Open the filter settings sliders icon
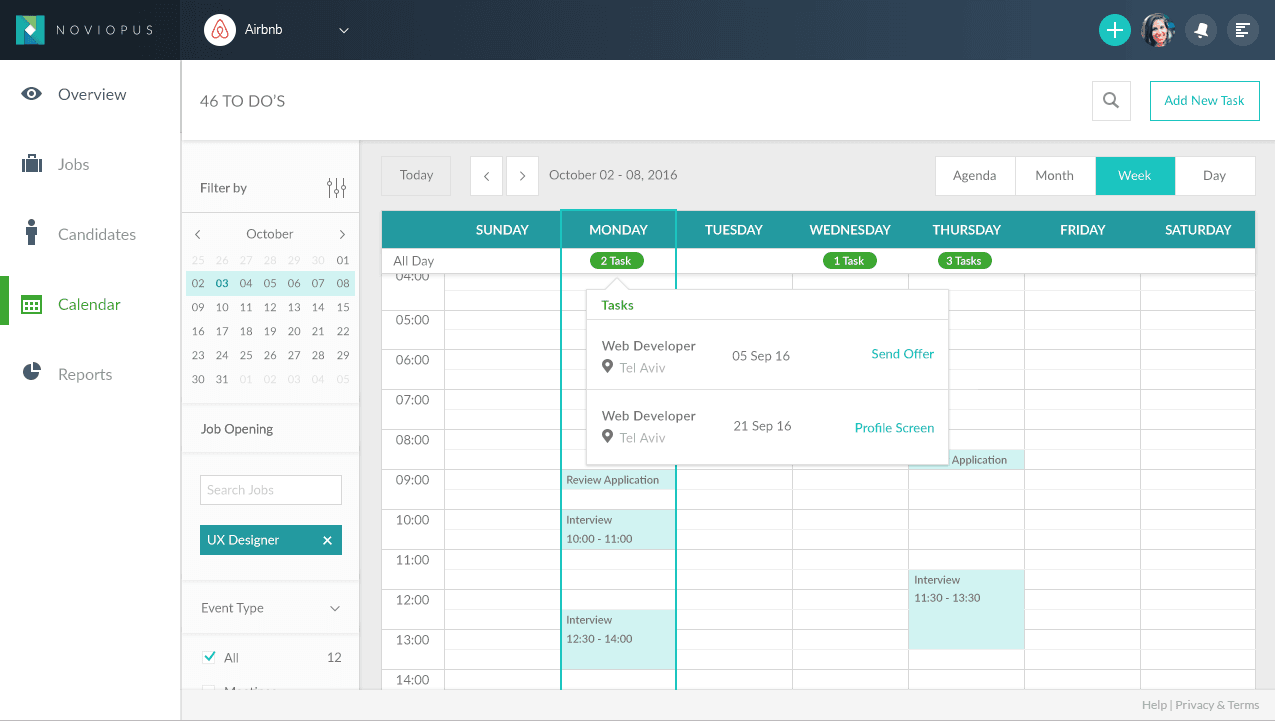This screenshot has height=721, width=1275. tap(337, 187)
